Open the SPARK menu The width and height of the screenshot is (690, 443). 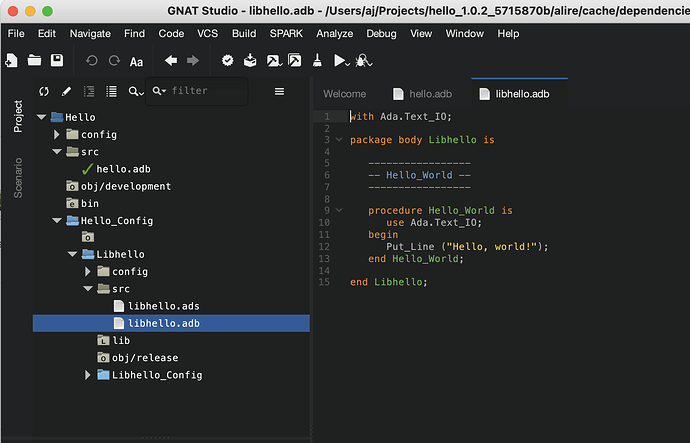tap(284, 33)
